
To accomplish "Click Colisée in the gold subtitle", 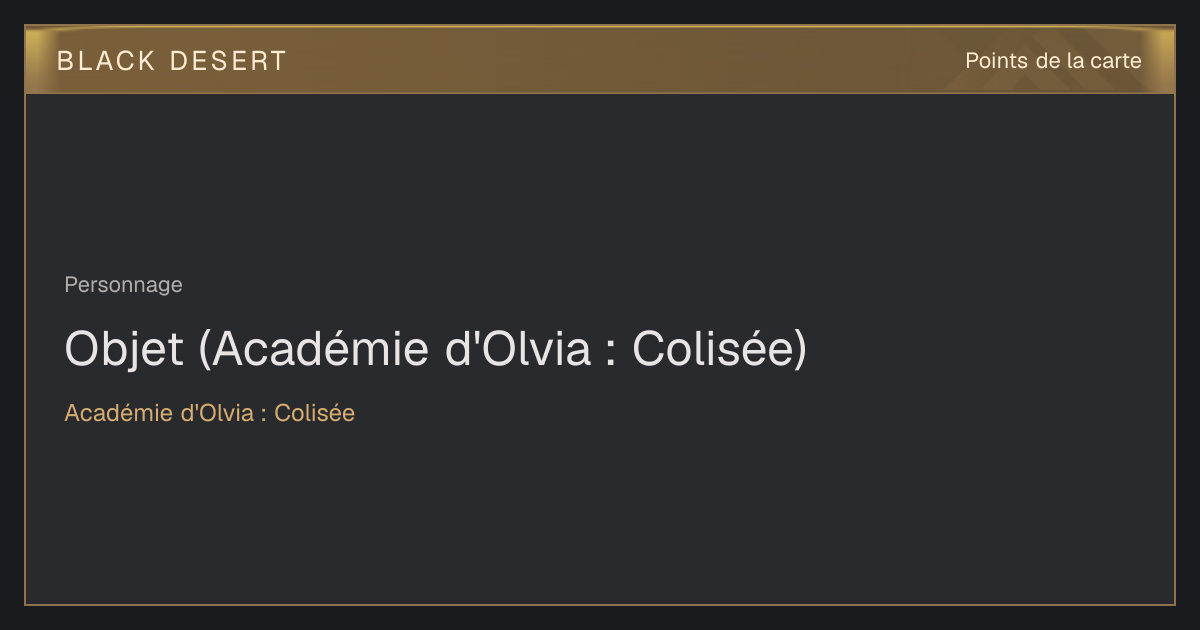I will [x=314, y=413].
